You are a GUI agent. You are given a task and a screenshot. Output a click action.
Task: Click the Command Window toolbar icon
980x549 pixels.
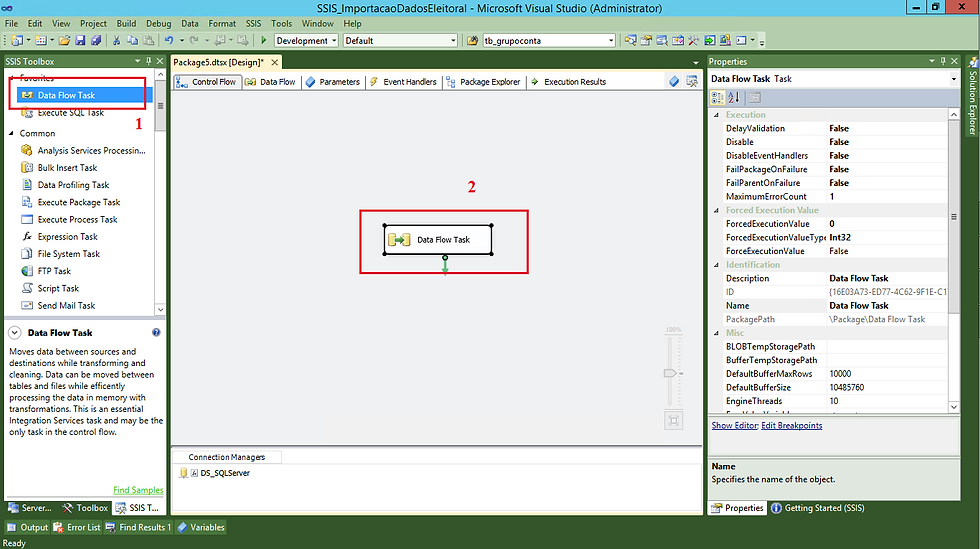(x=741, y=41)
